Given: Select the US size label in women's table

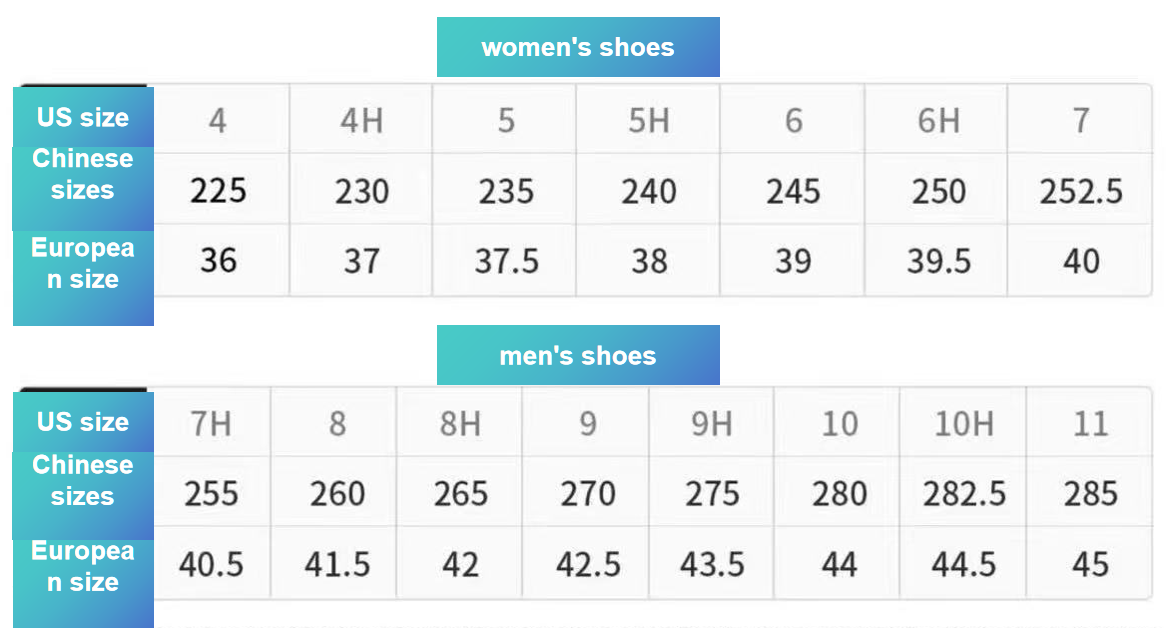Looking at the screenshot, I should (x=83, y=117).
